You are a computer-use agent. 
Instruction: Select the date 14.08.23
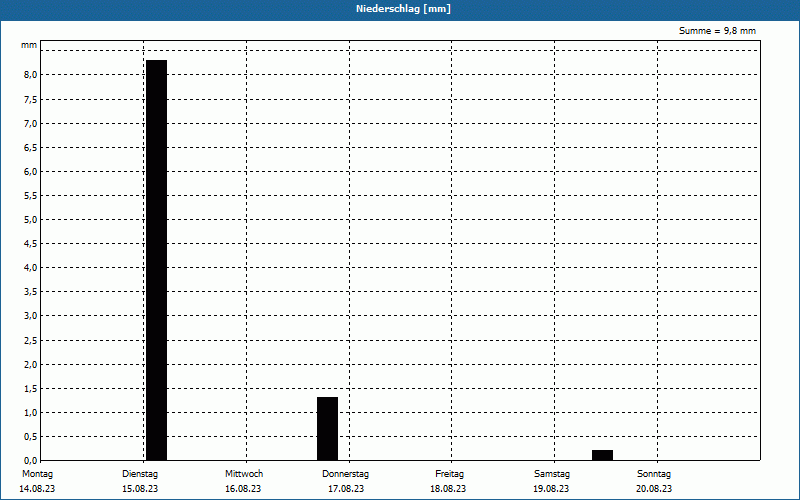click(37, 488)
